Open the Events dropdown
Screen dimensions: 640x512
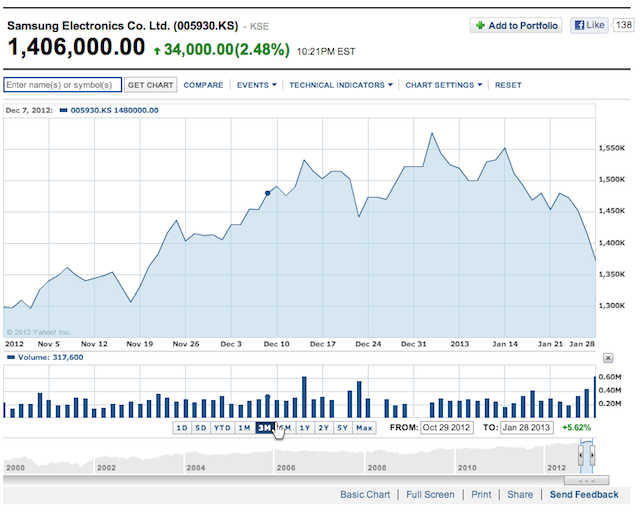pyautogui.click(x=257, y=85)
